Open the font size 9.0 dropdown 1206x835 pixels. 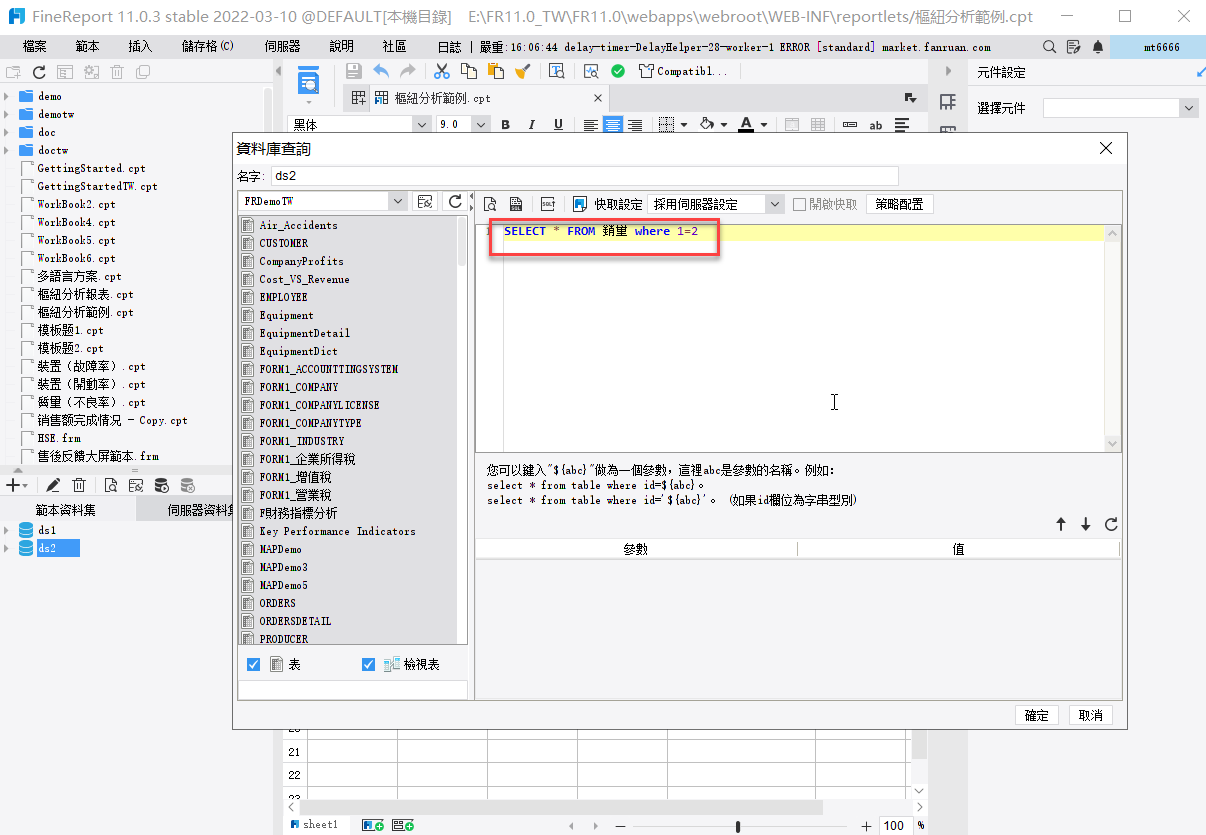pos(481,125)
